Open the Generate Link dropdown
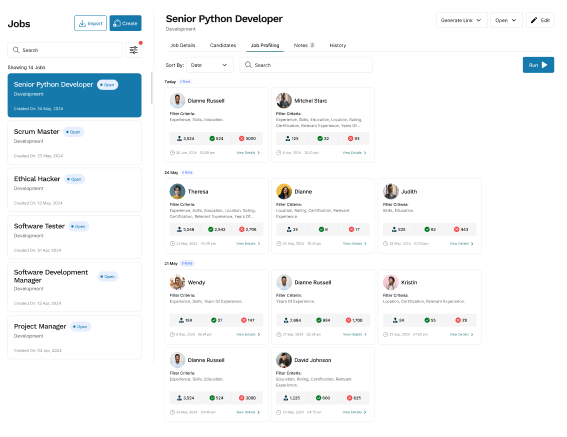The image size is (567, 437). (x=461, y=20)
